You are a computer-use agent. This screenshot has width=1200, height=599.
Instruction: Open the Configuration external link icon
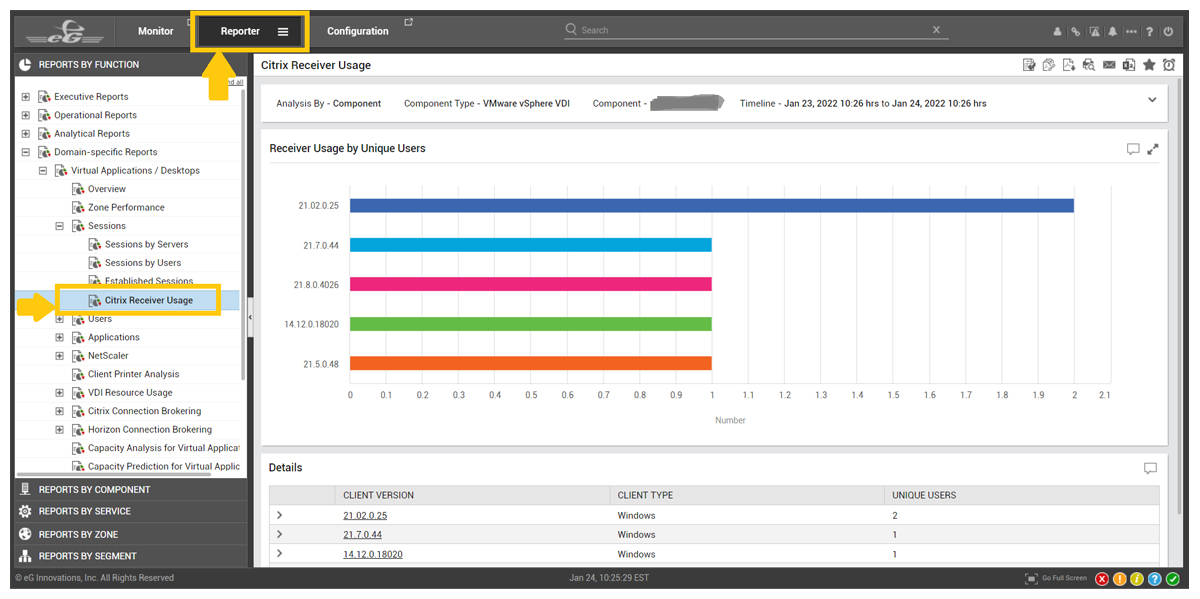tap(408, 22)
